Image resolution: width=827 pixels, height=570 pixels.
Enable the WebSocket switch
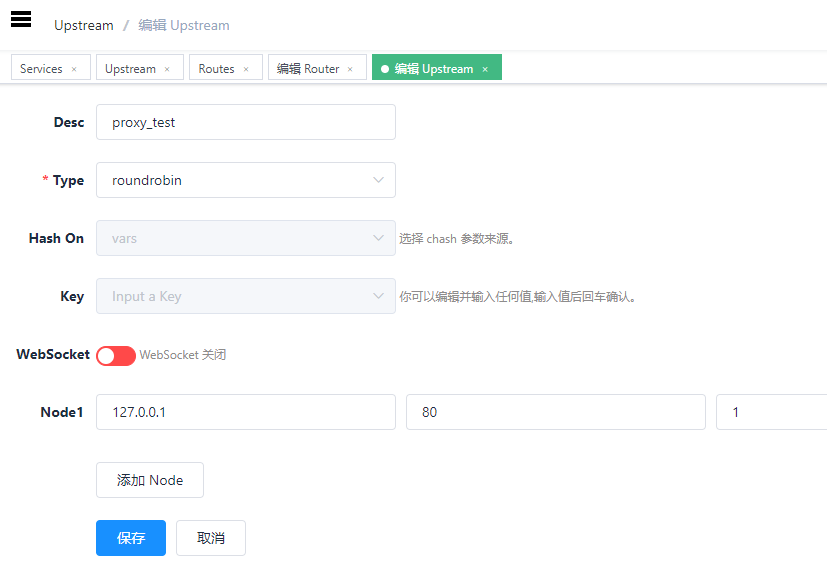coord(116,356)
